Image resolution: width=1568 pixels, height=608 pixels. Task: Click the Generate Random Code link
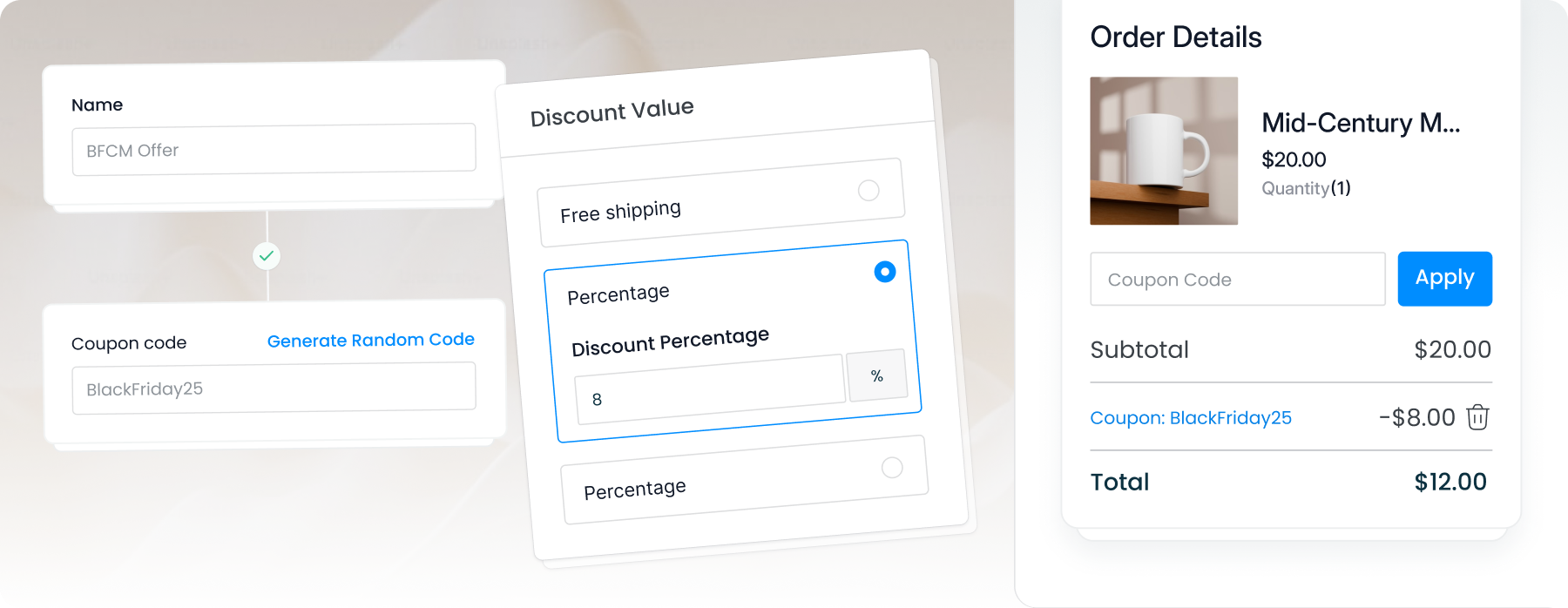tap(370, 340)
